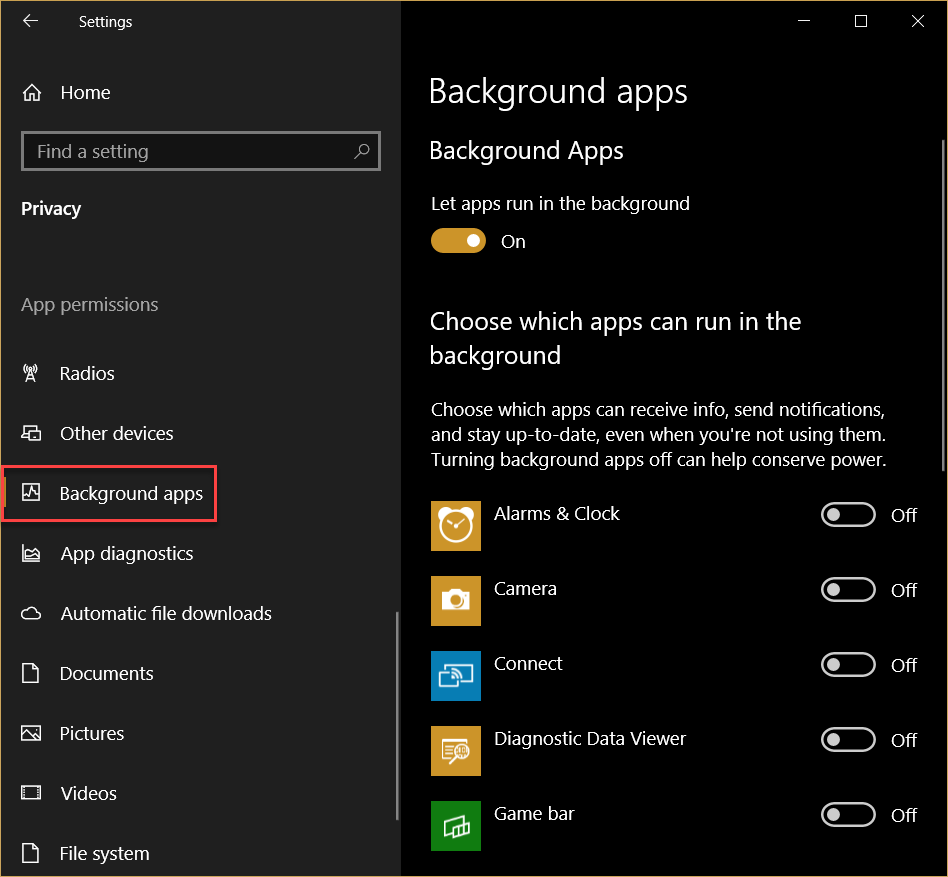948x877 pixels.
Task: Click the Documents page icon
Action: click(x=30, y=673)
